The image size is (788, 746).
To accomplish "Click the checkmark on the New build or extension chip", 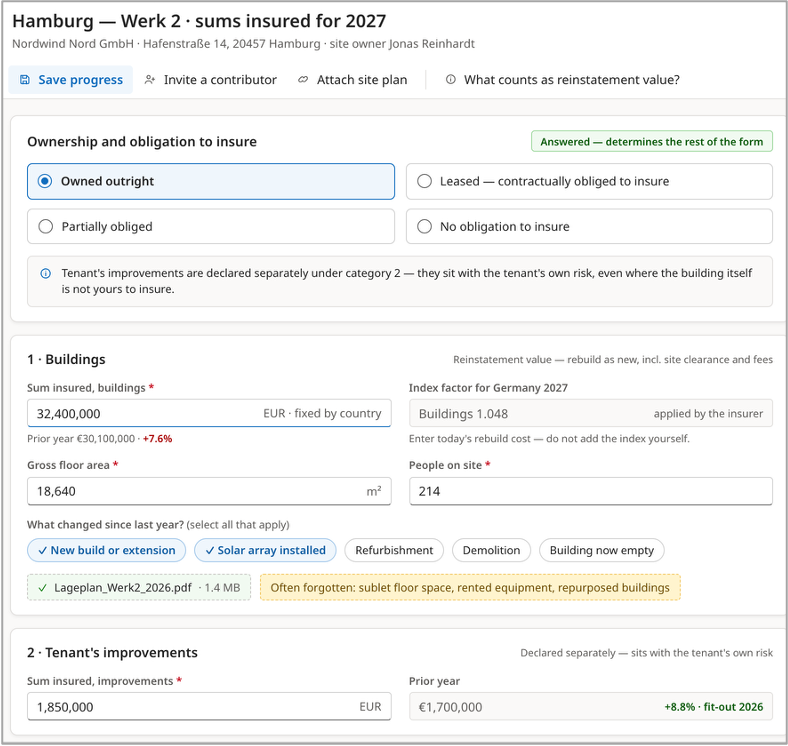I will [x=43, y=550].
